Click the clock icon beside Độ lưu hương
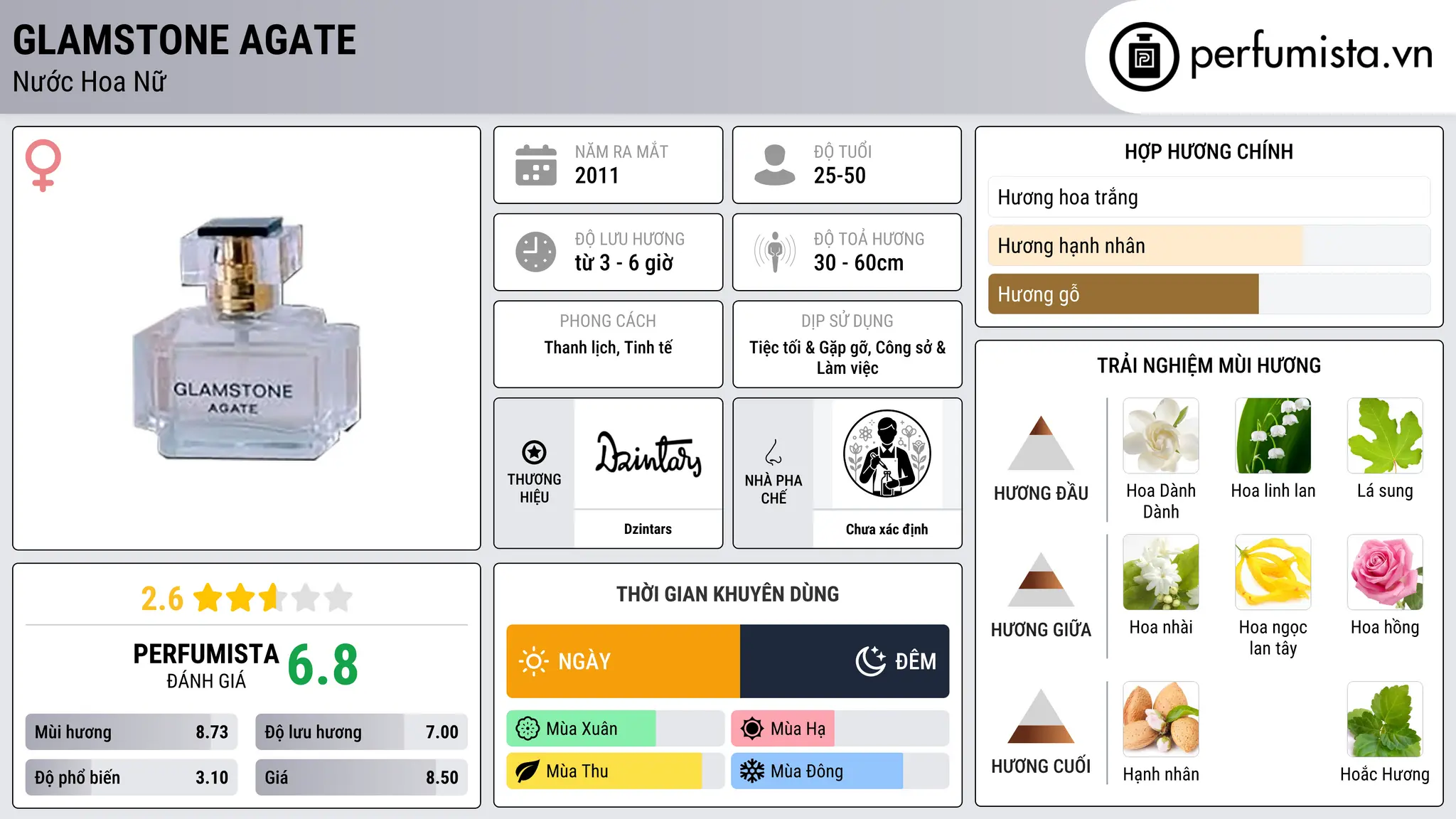1456x819 pixels. [536, 252]
